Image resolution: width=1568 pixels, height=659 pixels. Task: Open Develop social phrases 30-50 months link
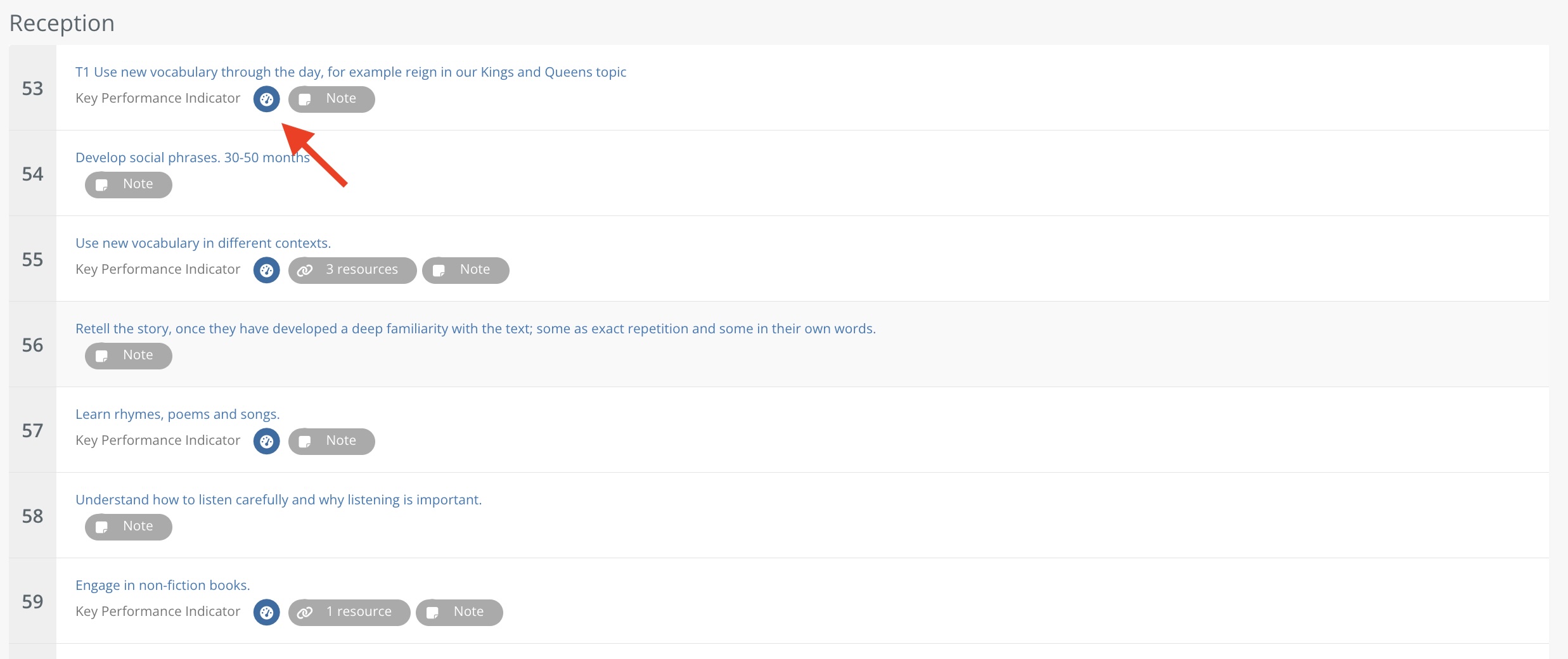coord(192,158)
